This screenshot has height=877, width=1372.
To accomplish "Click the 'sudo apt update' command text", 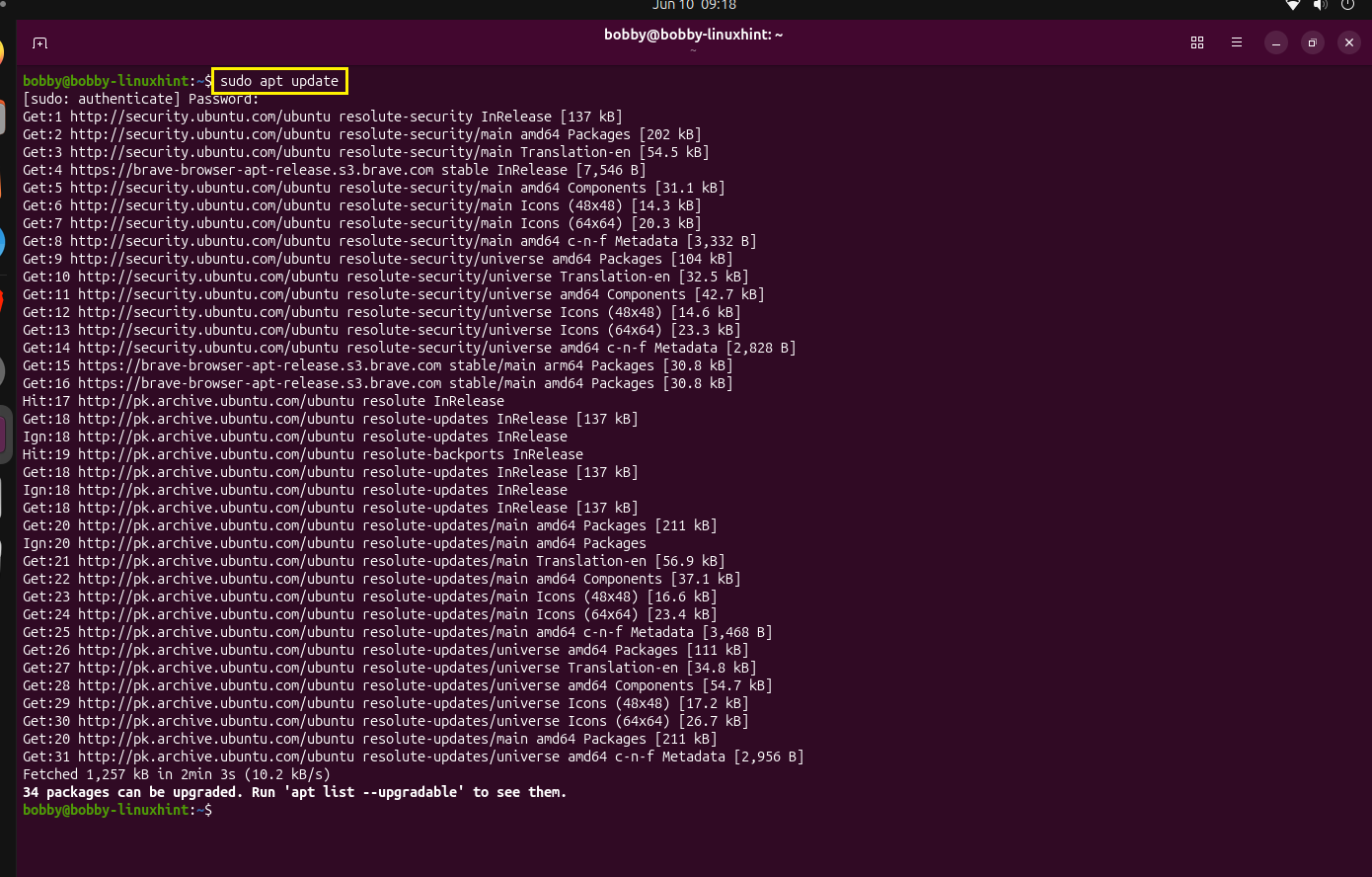I will 279,81.
